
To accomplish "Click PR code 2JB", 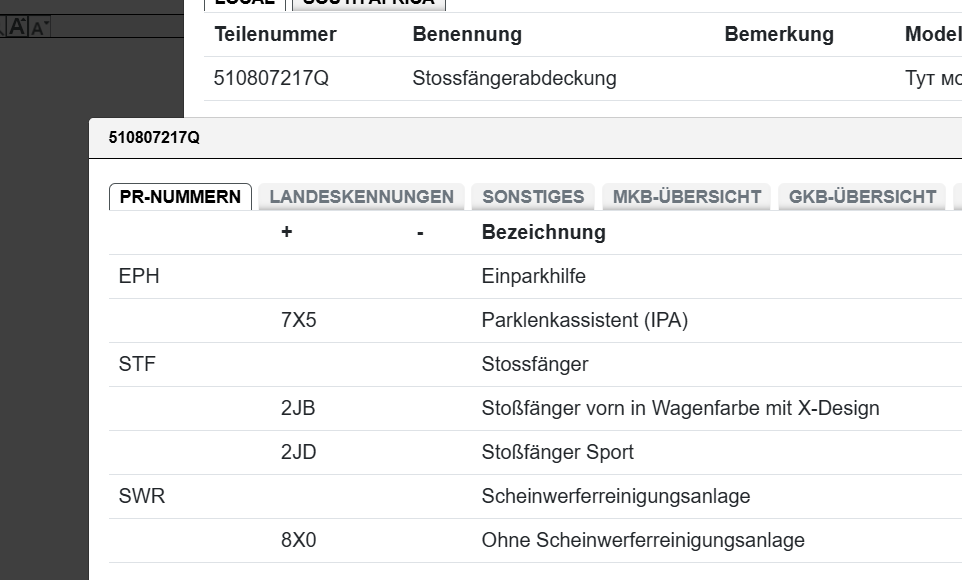I will point(298,408).
